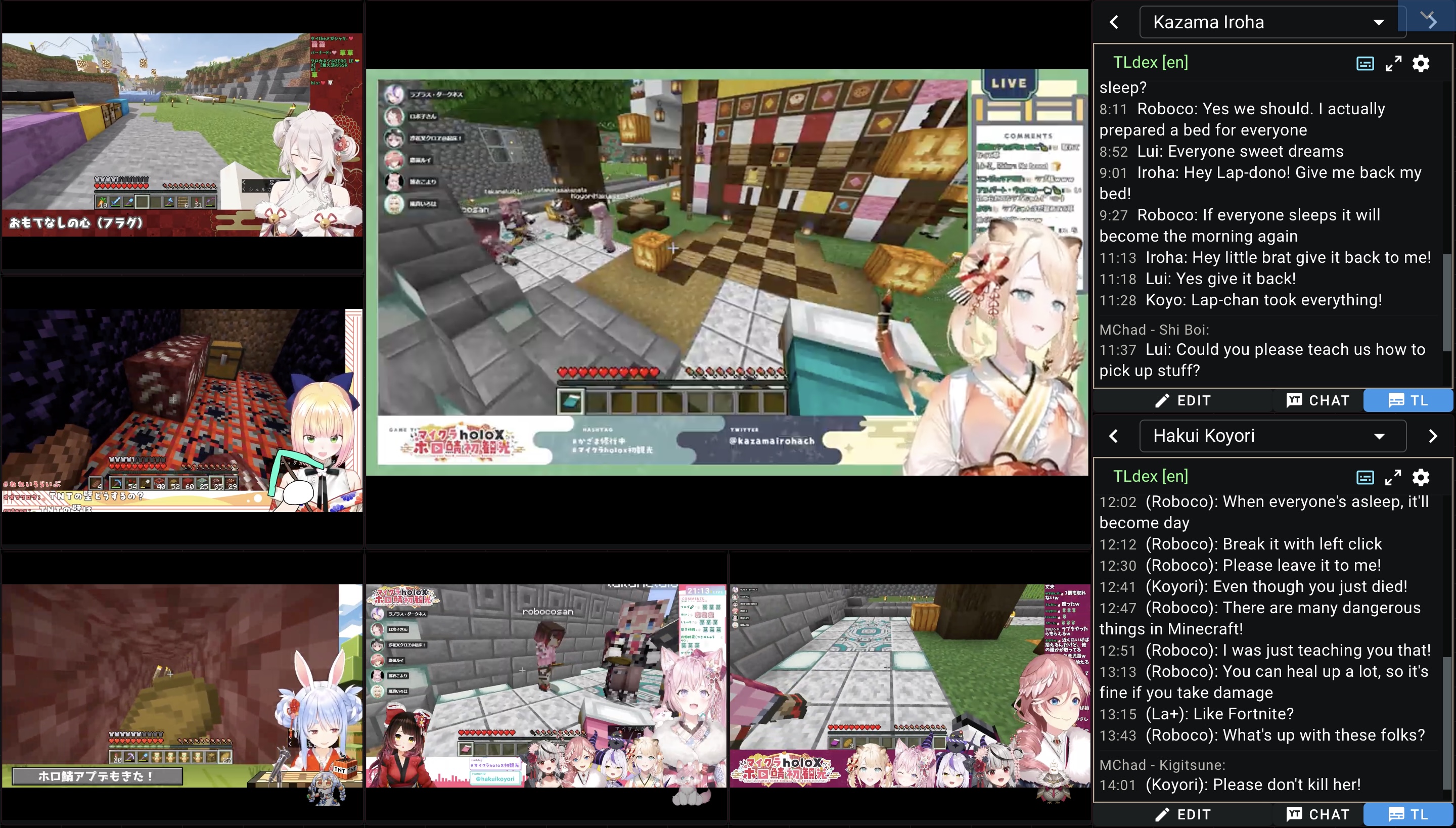Viewport: 1456px width, 828px height.
Task: Click the 8:11 Roboco message timestamp
Action: tap(1113, 109)
